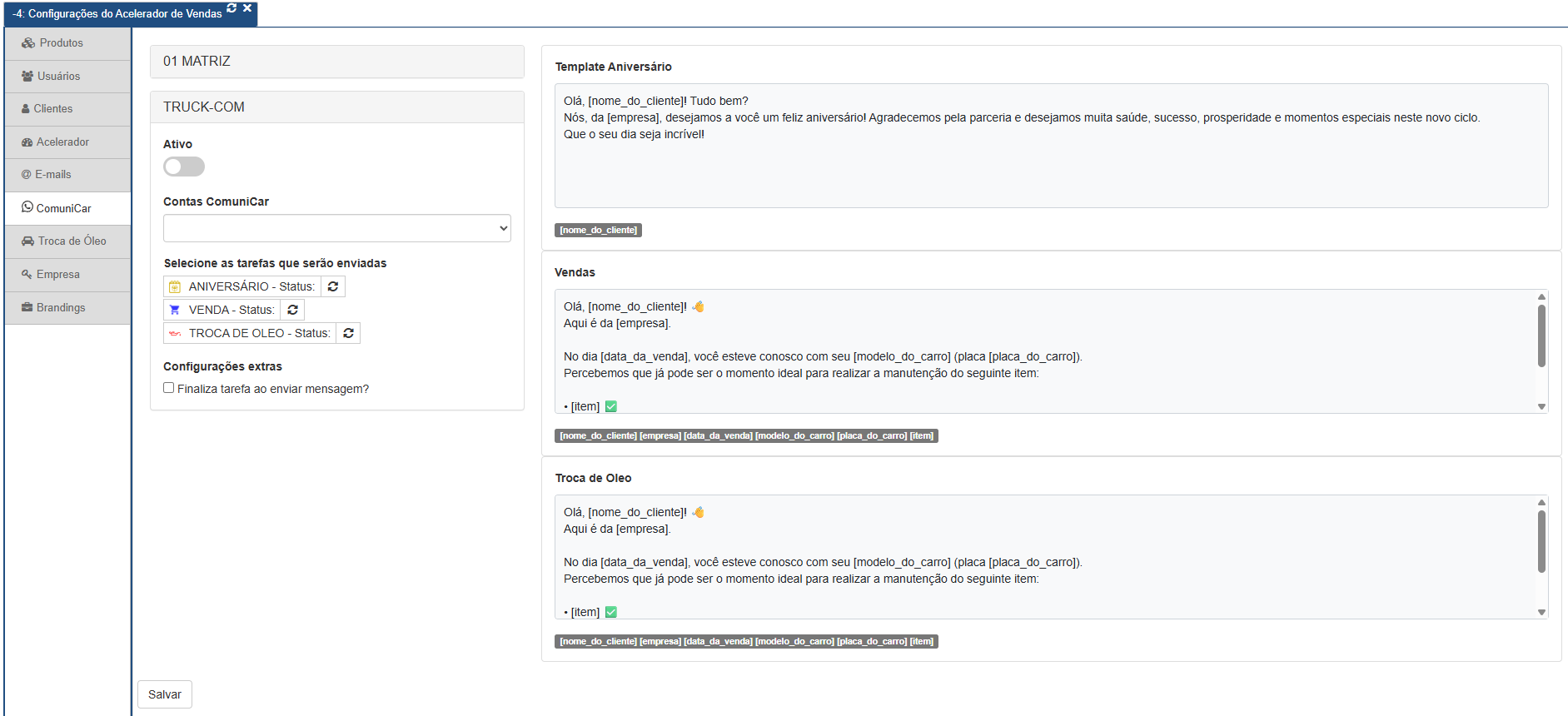Click the [nome_do_cliente] tag under Vendas template
The image size is (1568, 716).
[598, 435]
